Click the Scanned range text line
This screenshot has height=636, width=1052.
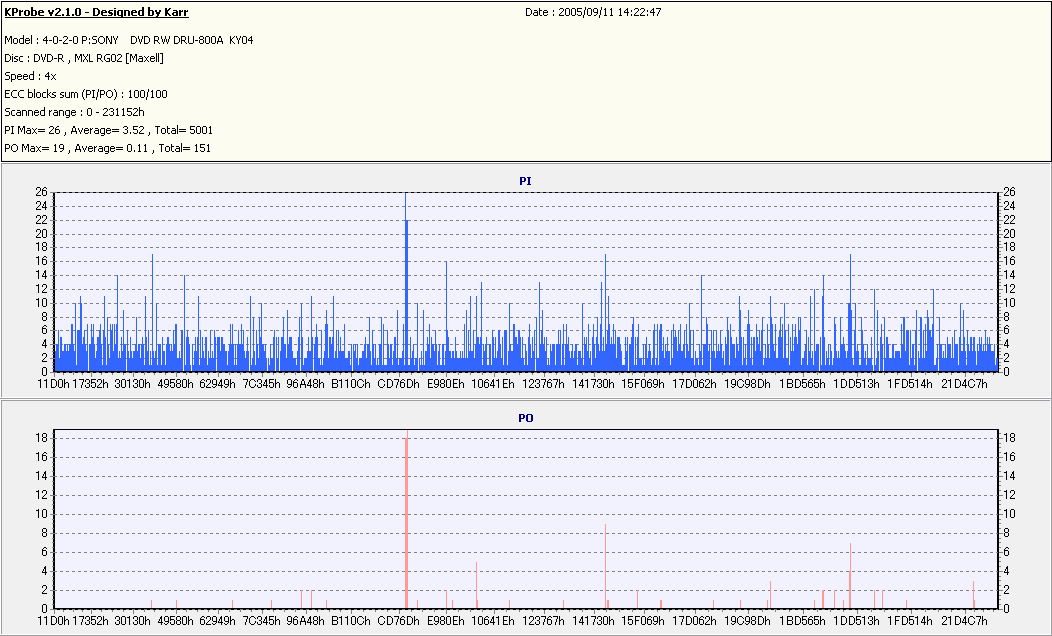[x=74, y=113]
